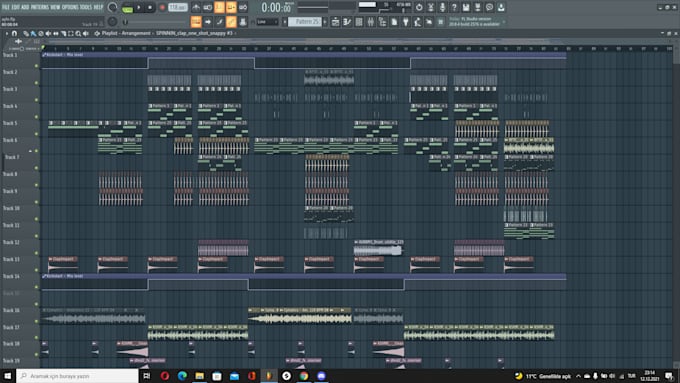Open the Pattern 25 selector

tap(305, 22)
